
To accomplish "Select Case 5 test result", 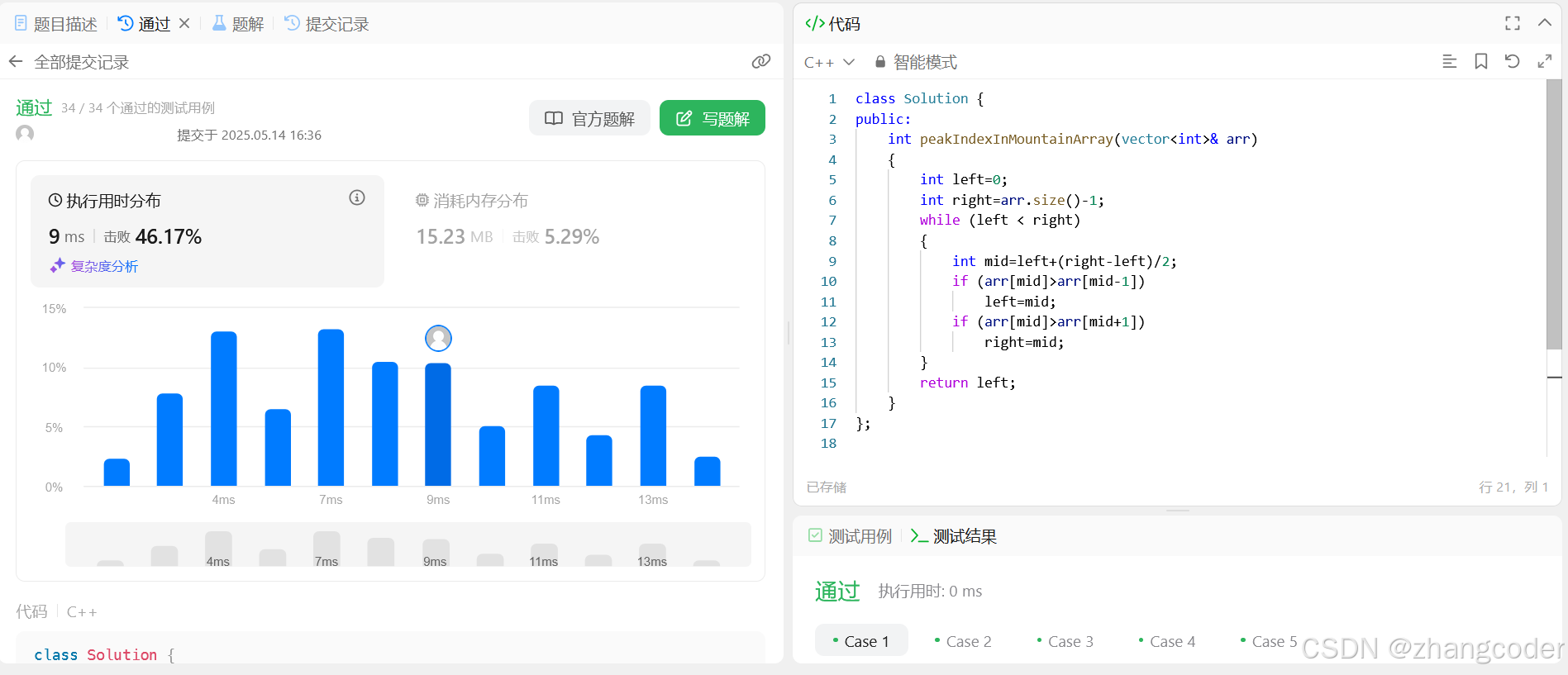I will click(1269, 641).
